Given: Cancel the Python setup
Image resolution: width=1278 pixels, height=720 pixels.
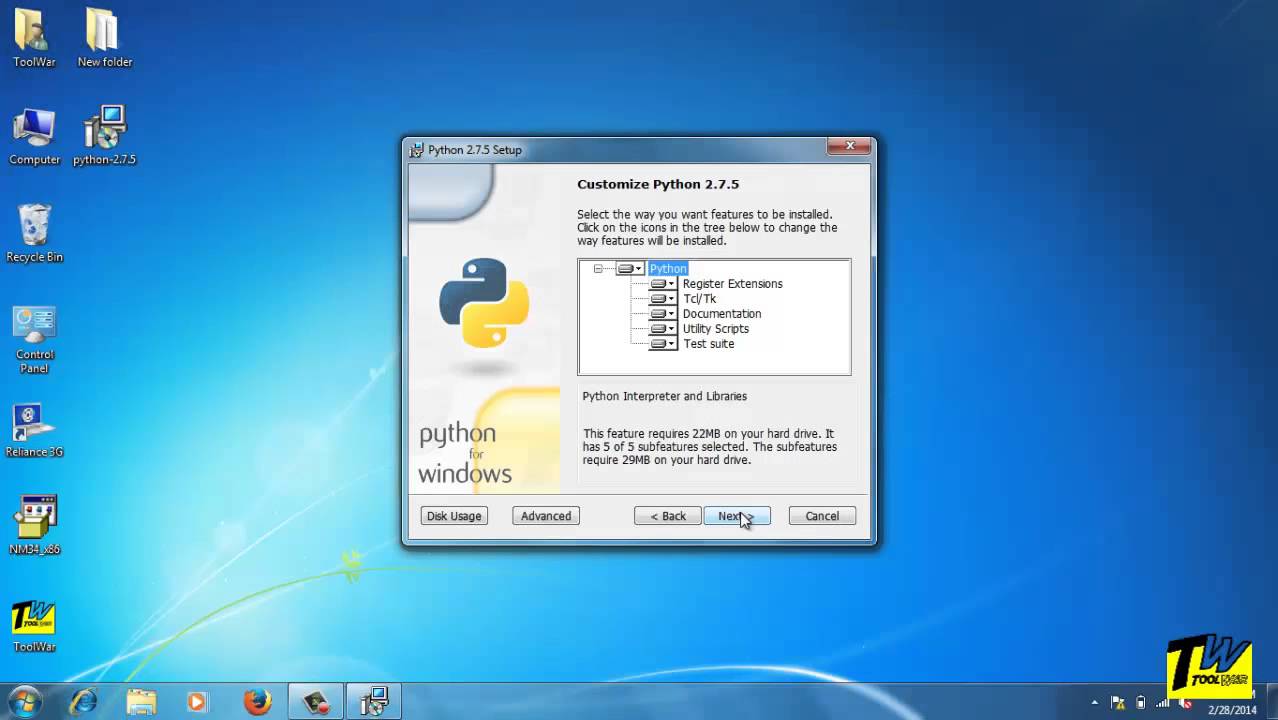Looking at the screenshot, I should point(822,516).
